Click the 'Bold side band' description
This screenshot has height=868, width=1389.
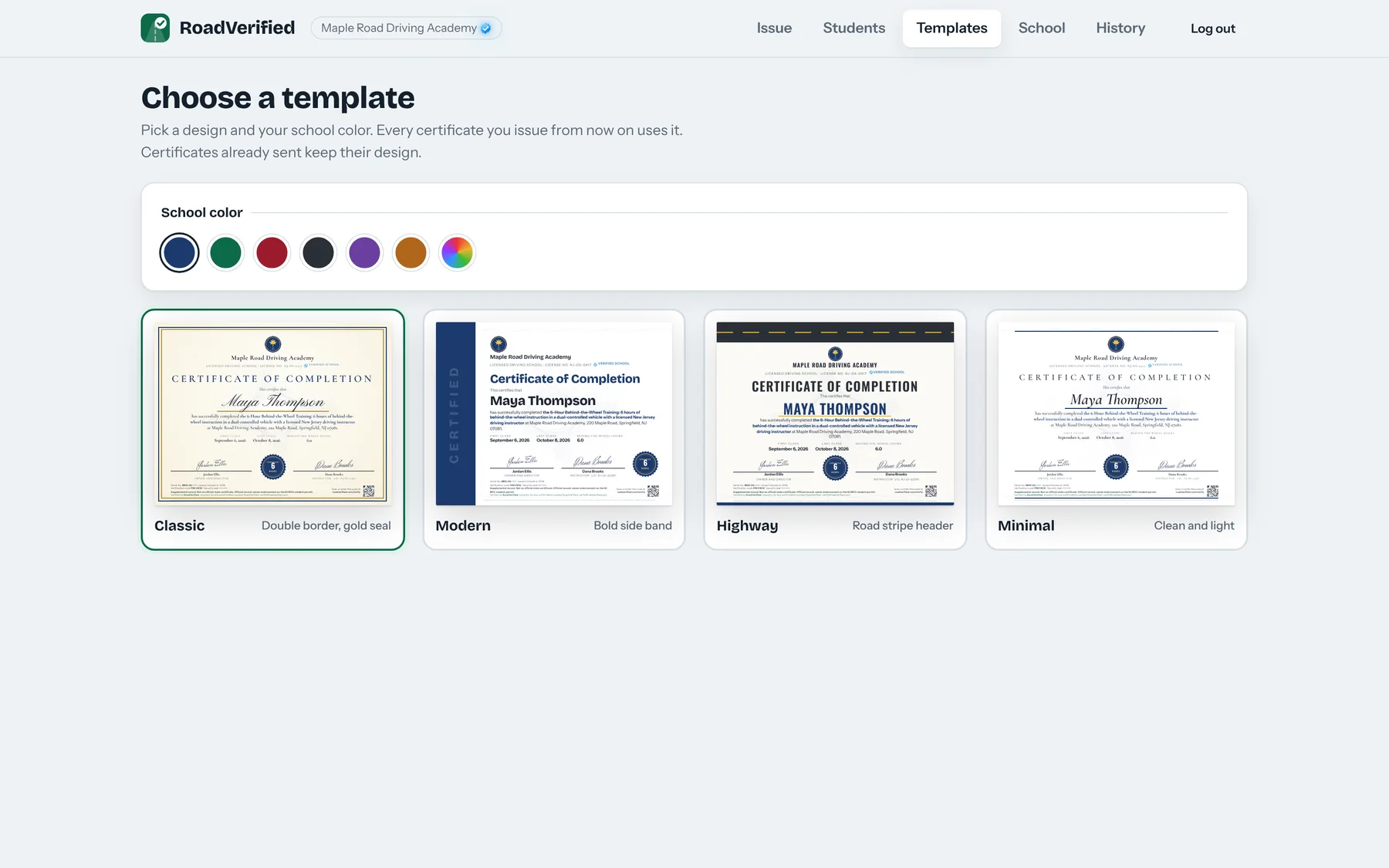pos(633,525)
